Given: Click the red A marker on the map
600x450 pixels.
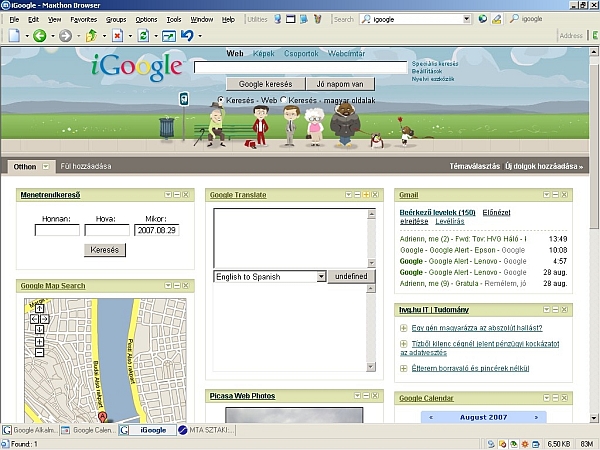Looking at the screenshot, I should tap(102, 416).
